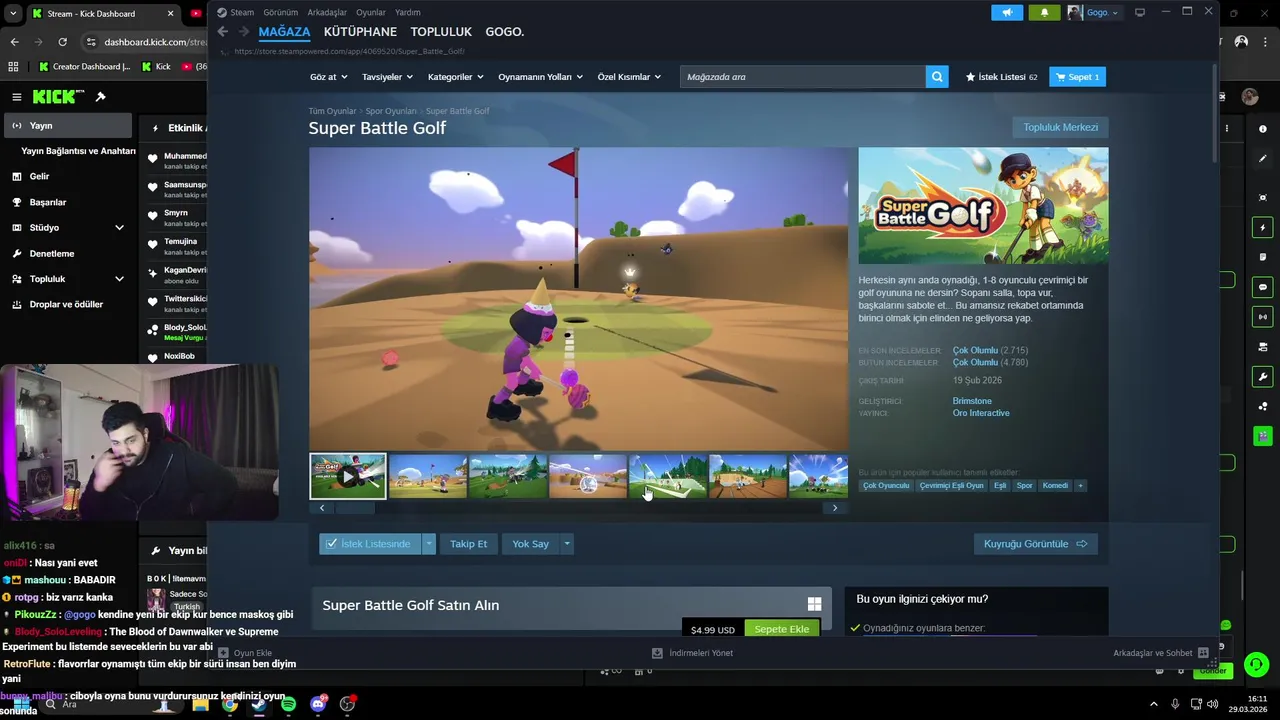The width and height of the screenshot is (1280, 720).
Task: Click the OBS icon in the taskbar
Action: (347, 704)
